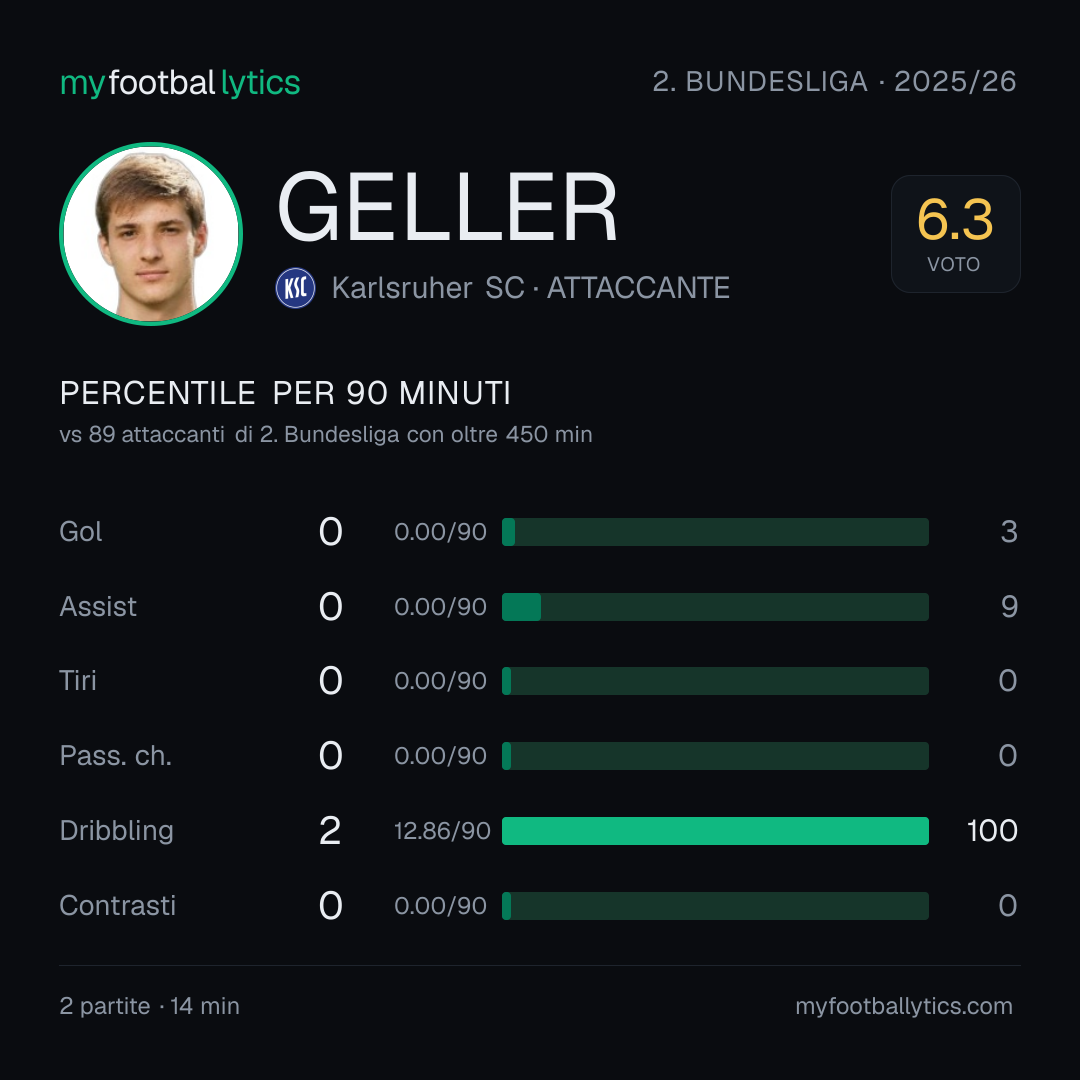Select the Tiri percentile bar
The height and width of the screenshot is (1080, 1080).
715,681
